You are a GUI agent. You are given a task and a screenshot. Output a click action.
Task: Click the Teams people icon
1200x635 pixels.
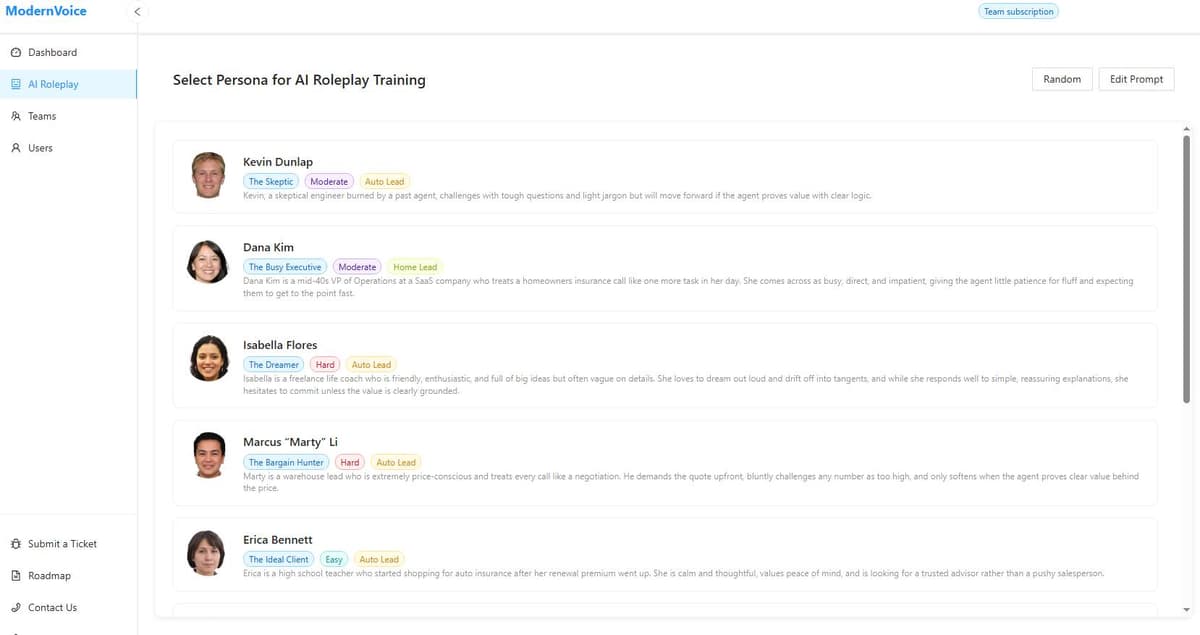(16, 116)
